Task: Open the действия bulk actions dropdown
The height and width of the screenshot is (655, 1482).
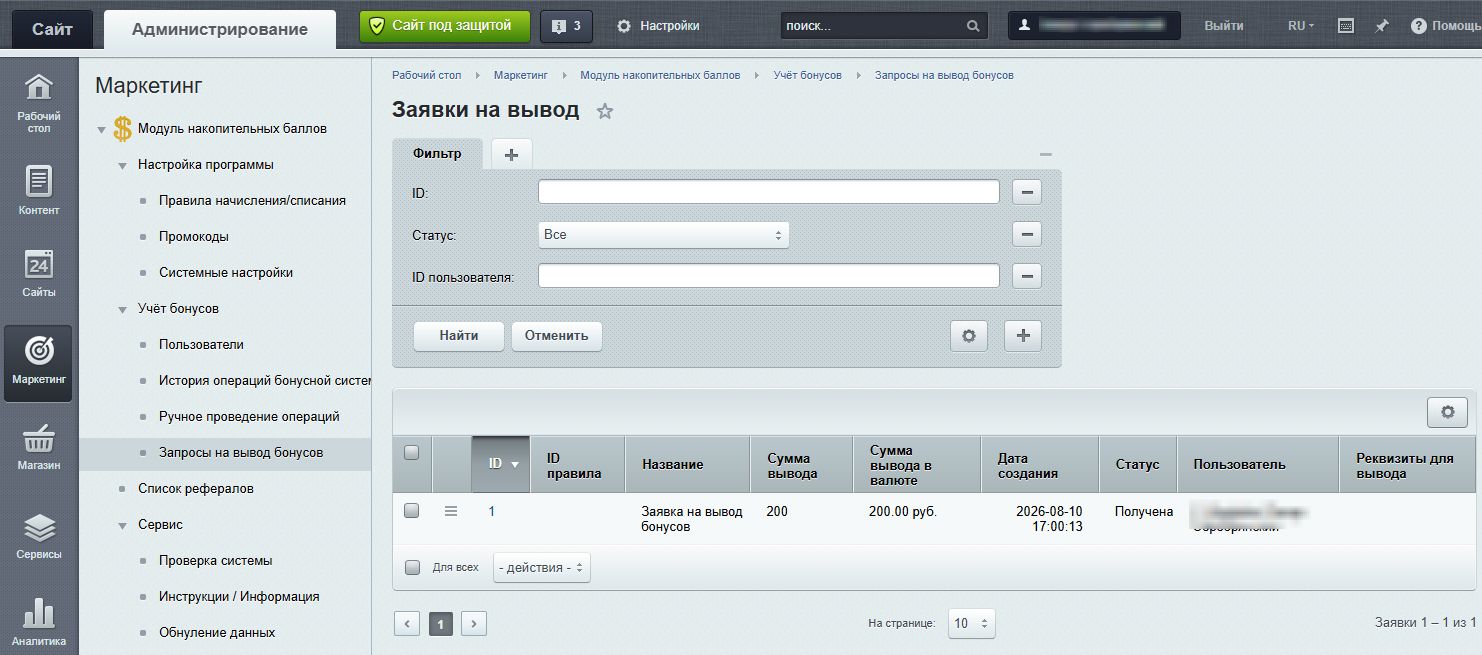Action: point(541,568)
